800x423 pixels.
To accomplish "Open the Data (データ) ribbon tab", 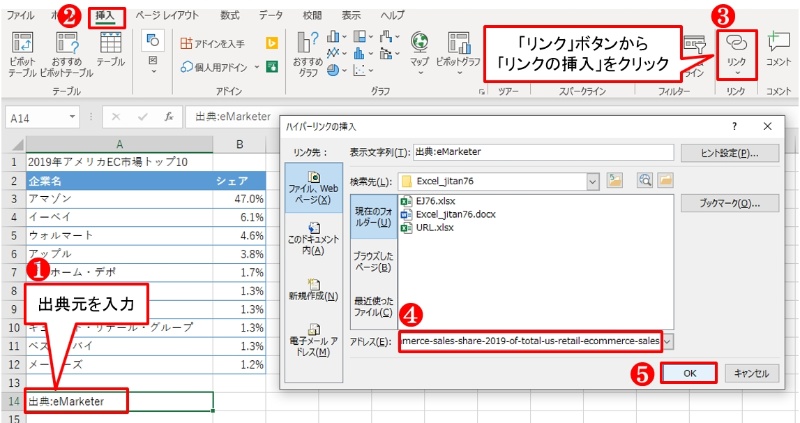I will point(270,16).
